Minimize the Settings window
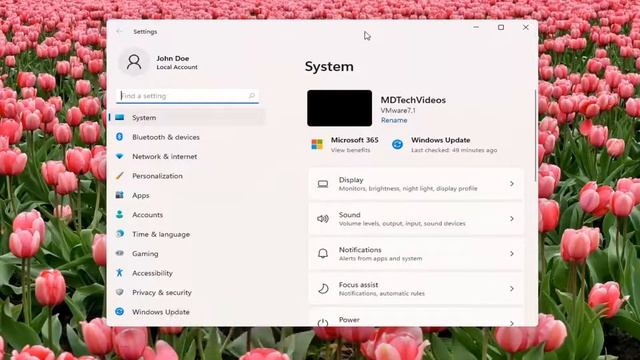Image resolution: width=640 pixels, height=360 pixels. [x=476, y=27]
